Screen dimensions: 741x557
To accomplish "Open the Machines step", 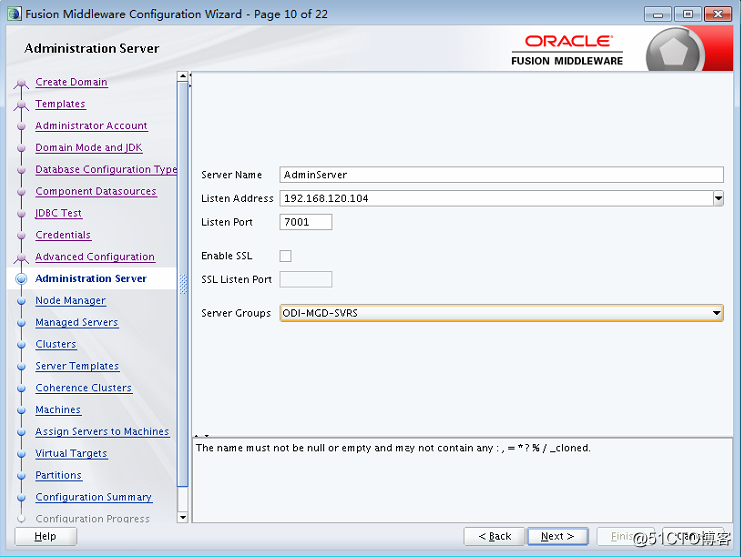I will pos(58,410).
